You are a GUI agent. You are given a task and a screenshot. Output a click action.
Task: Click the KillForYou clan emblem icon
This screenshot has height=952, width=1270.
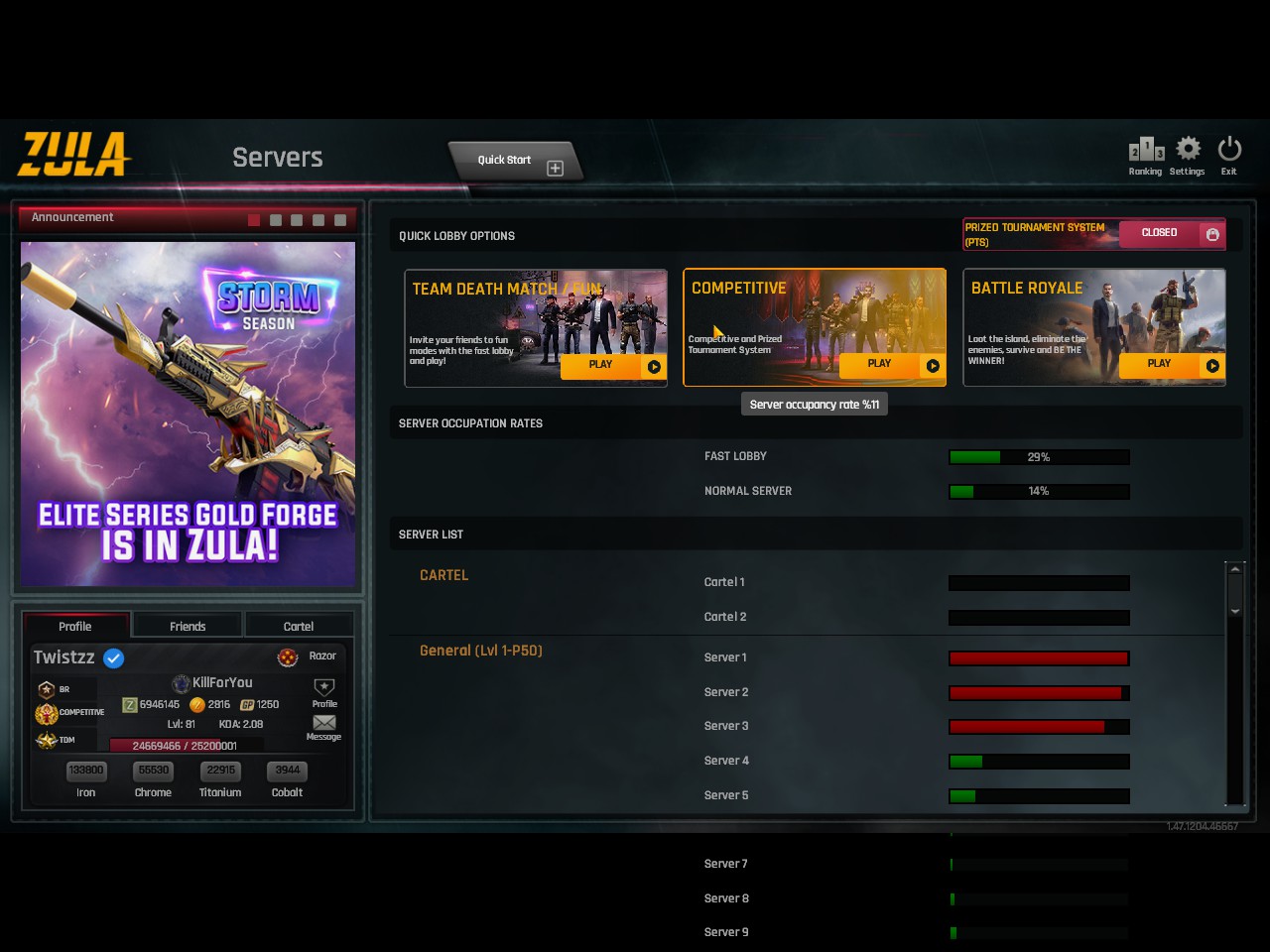181,683
